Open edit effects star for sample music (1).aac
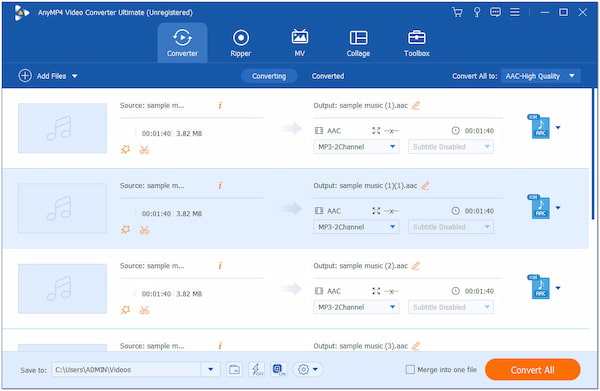Screen dimensions: 600x391 pos(126,150)
